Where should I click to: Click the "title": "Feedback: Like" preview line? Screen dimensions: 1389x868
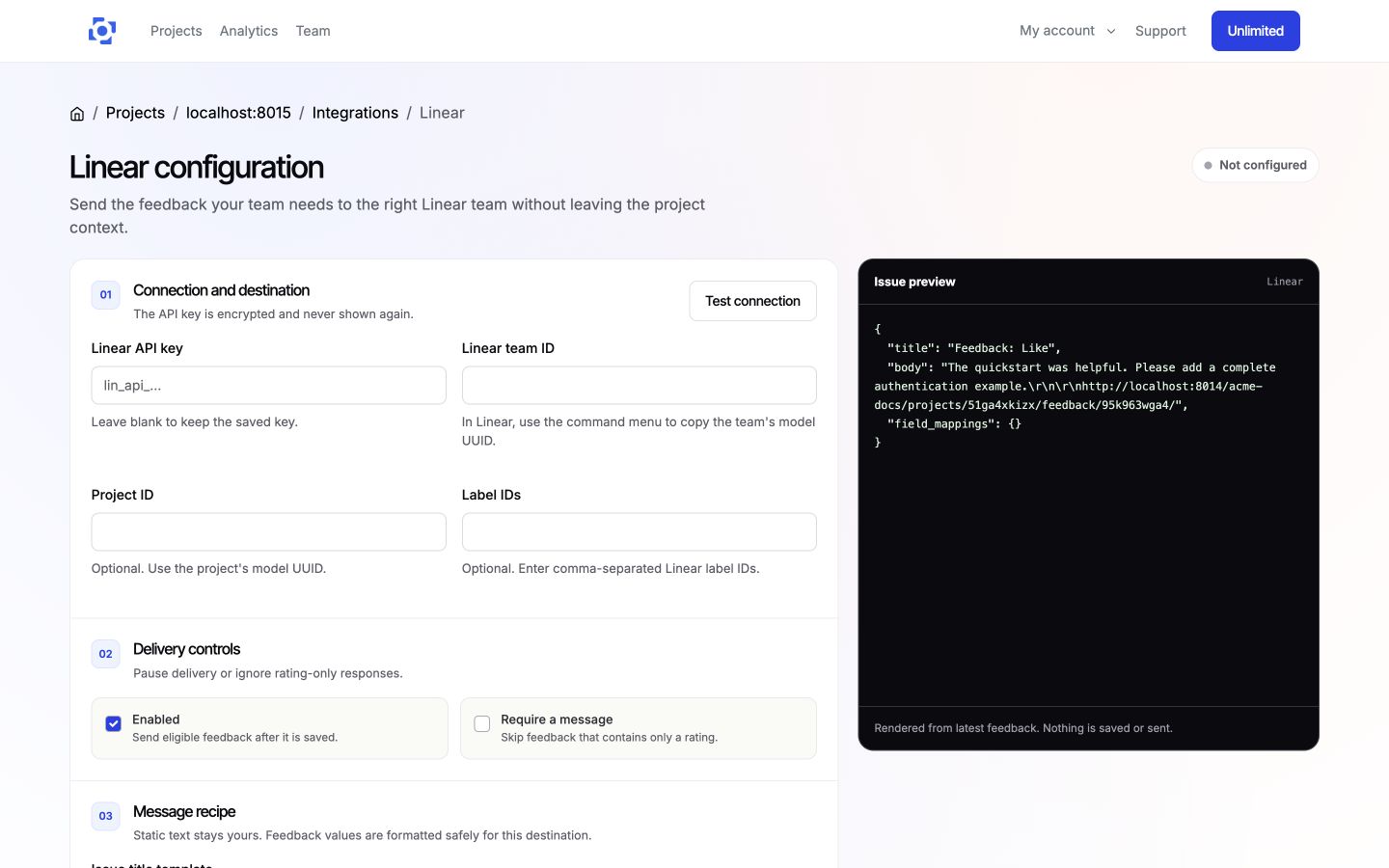[974, 348]
